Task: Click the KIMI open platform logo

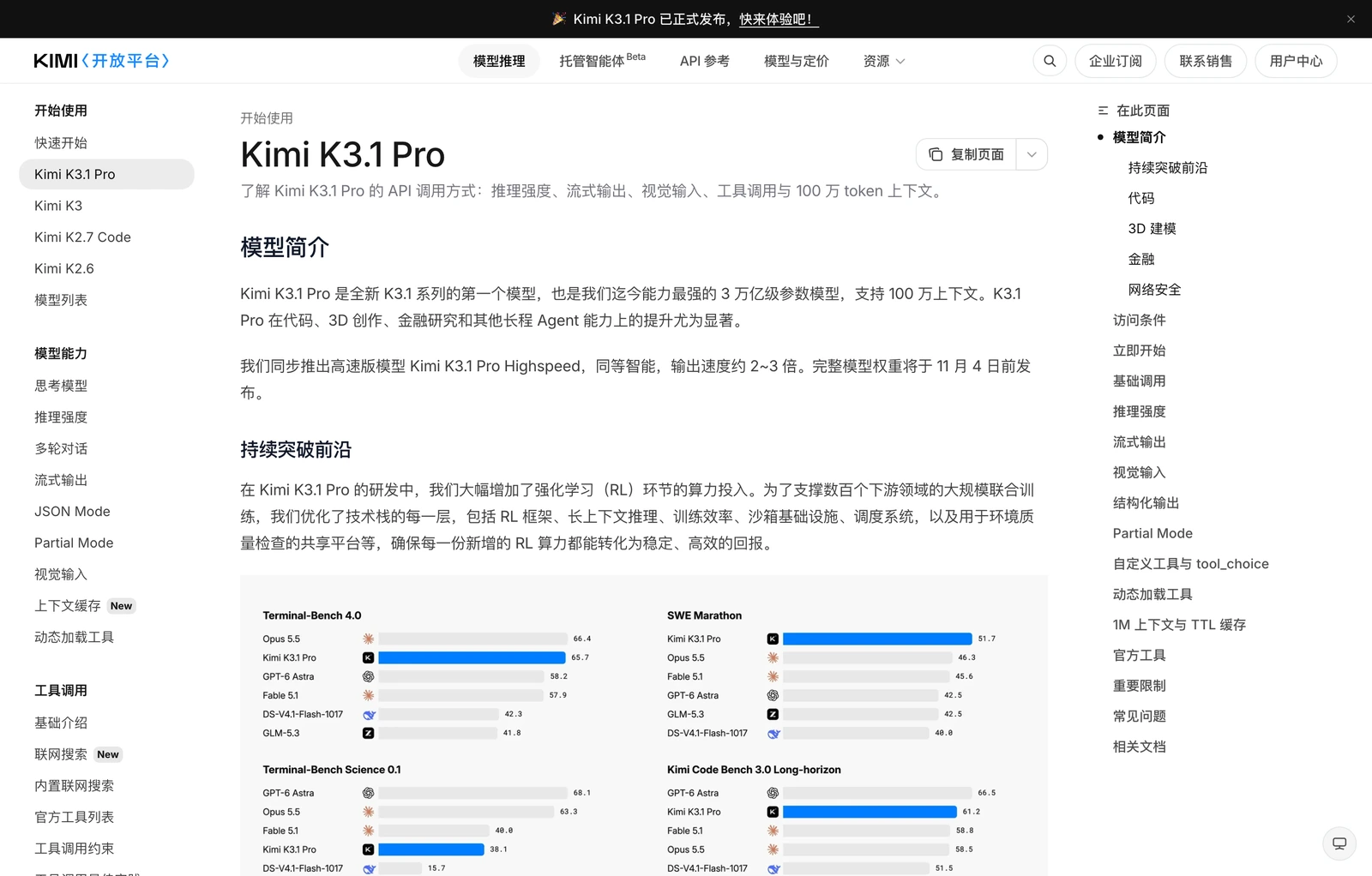Action: tap(101, 61)
